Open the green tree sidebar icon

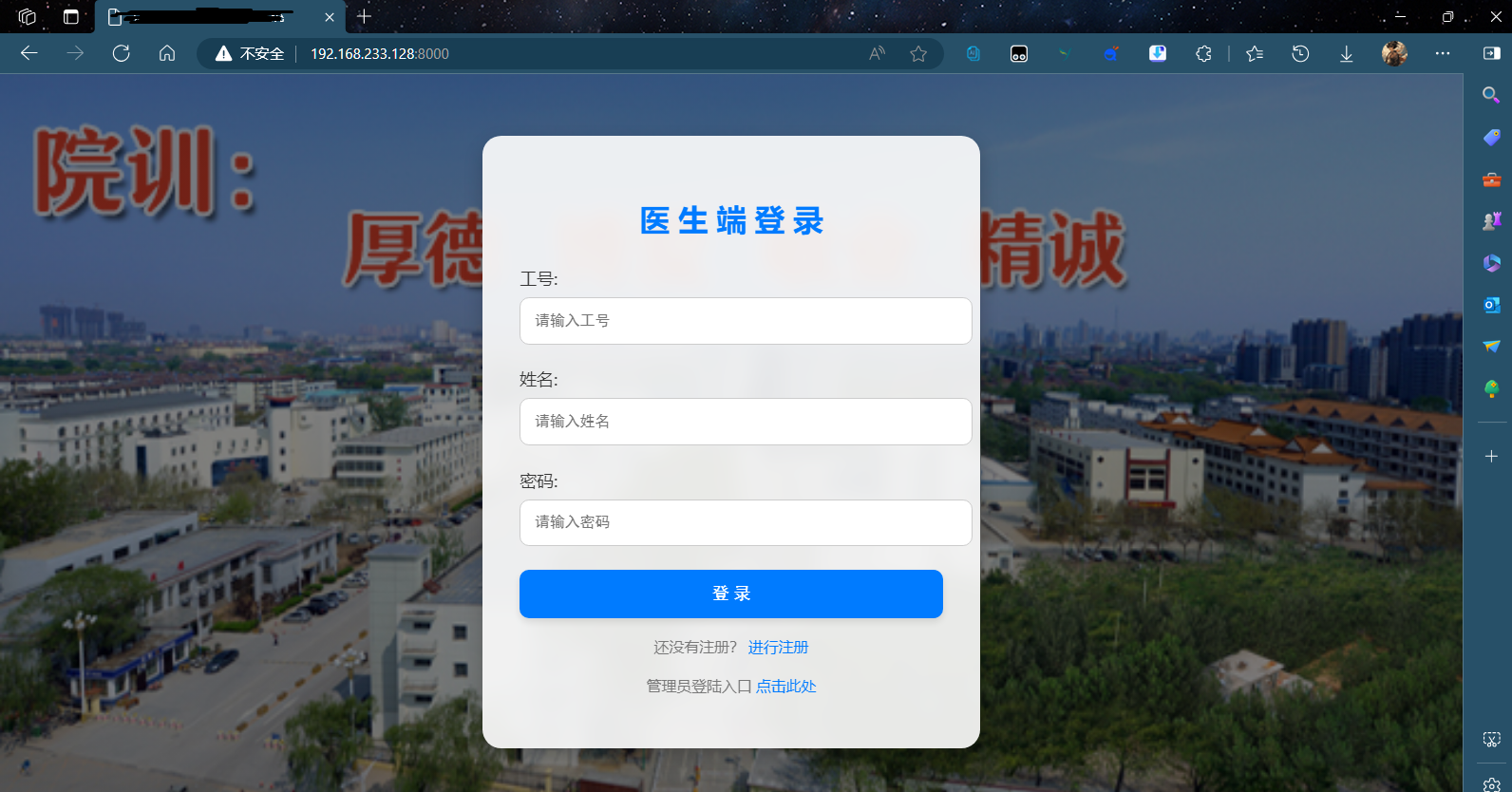1491,388
